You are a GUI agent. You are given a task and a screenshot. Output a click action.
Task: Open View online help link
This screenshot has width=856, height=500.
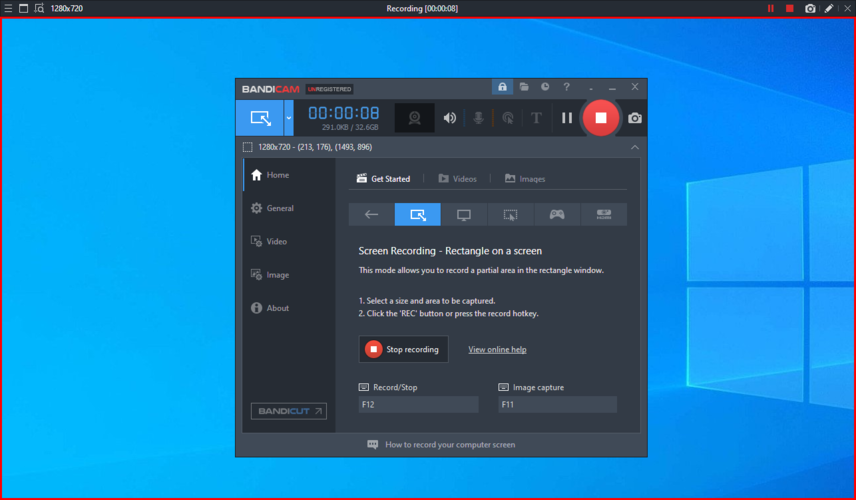coord(497,349)
